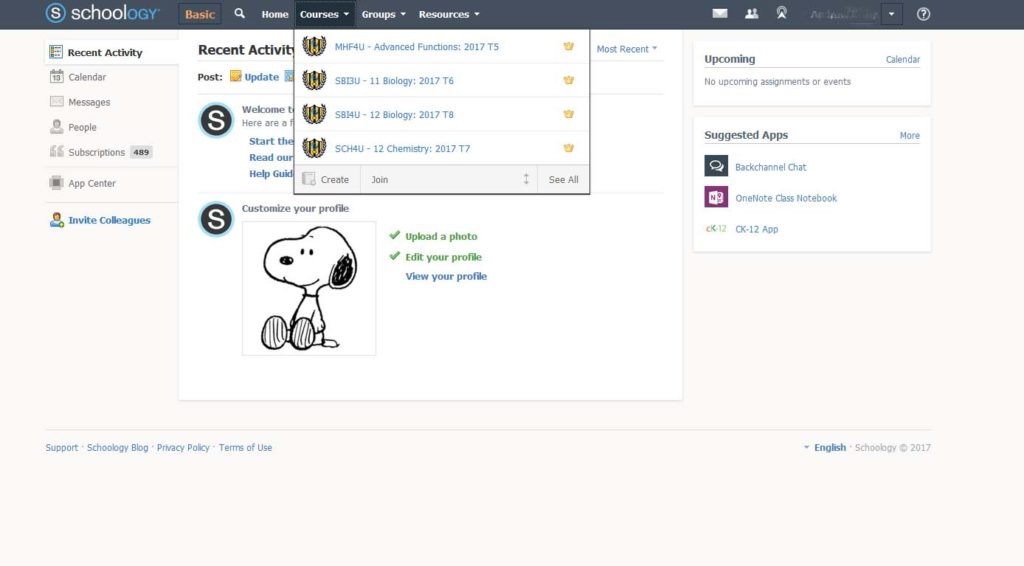This screenshot has width=1024, height=566.
Task: Click the Schoology avatar on Customize profile post
Action: coord(216,219)
